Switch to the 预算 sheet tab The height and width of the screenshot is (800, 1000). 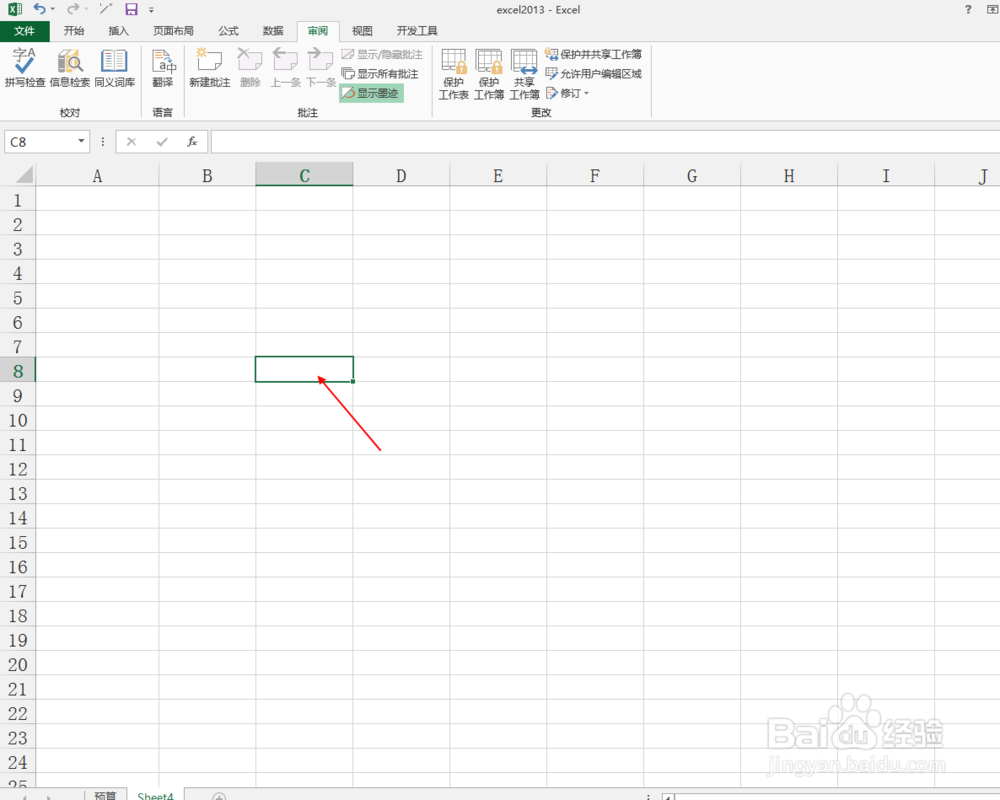coord(106,794)
